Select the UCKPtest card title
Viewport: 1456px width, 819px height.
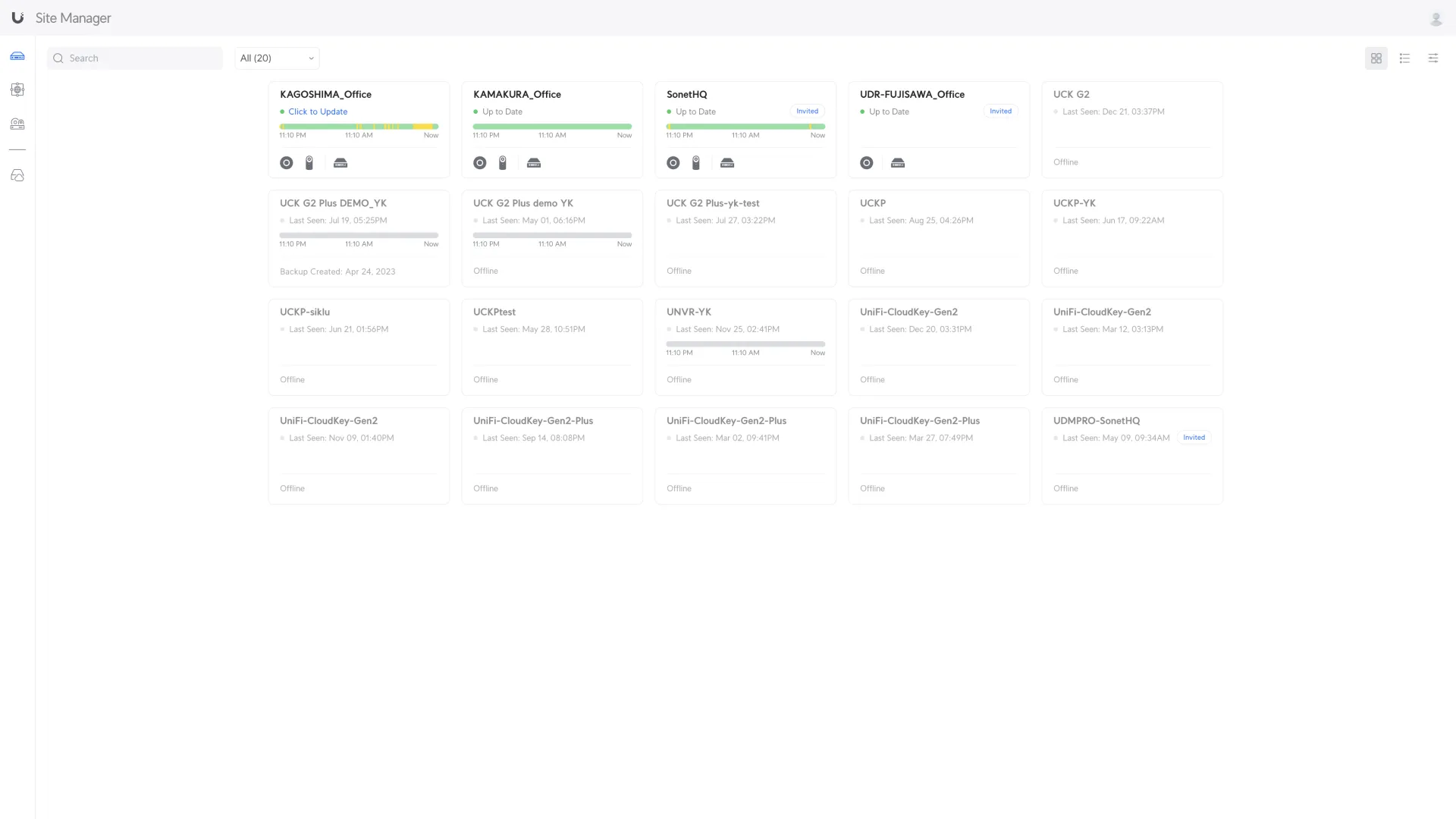pos(494,312)
